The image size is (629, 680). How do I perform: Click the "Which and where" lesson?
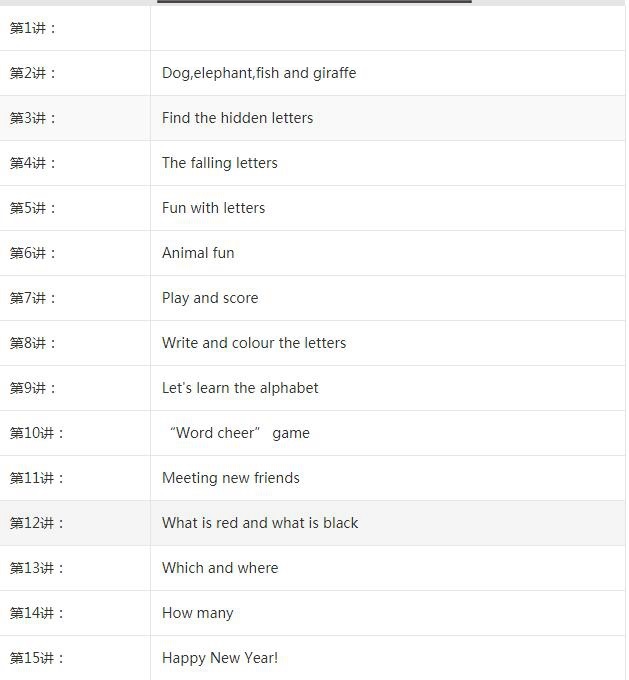coord(220,568)
